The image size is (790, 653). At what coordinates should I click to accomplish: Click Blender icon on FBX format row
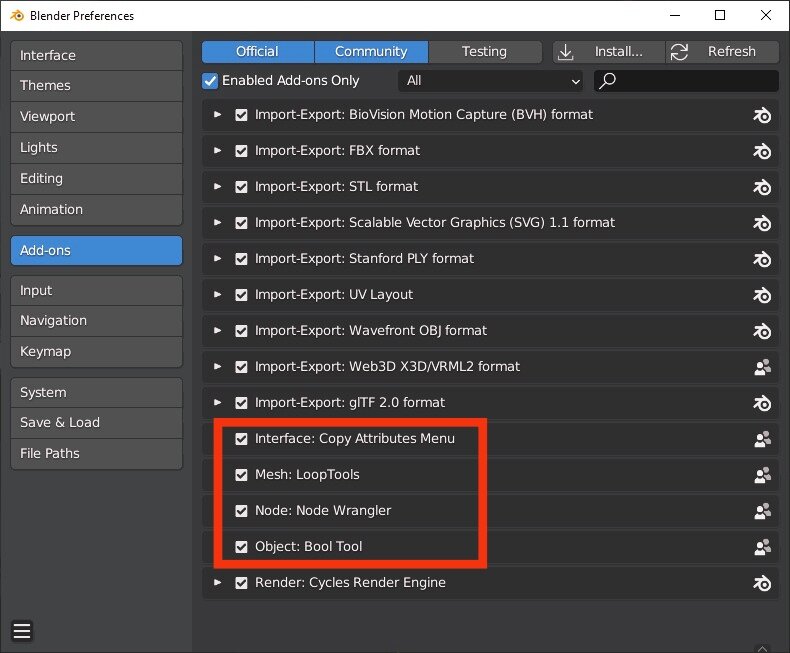click(x=762, y=151)
